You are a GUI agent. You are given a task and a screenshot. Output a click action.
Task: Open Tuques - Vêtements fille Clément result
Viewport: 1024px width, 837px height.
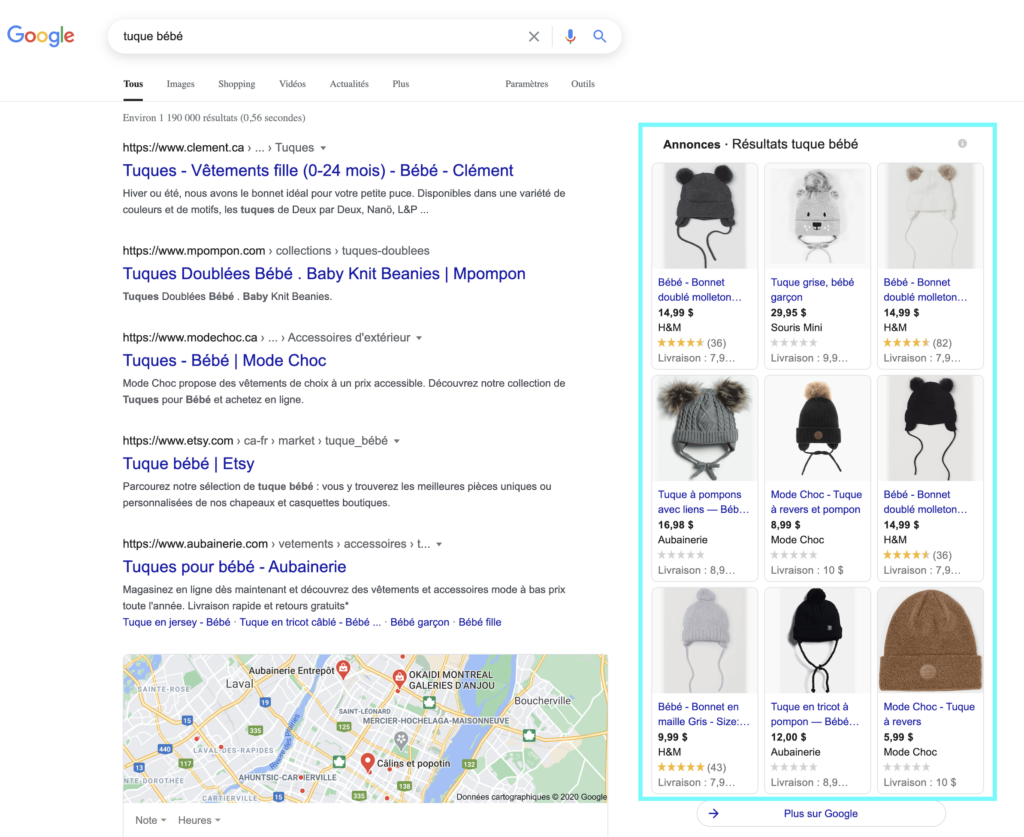point(318,170)
